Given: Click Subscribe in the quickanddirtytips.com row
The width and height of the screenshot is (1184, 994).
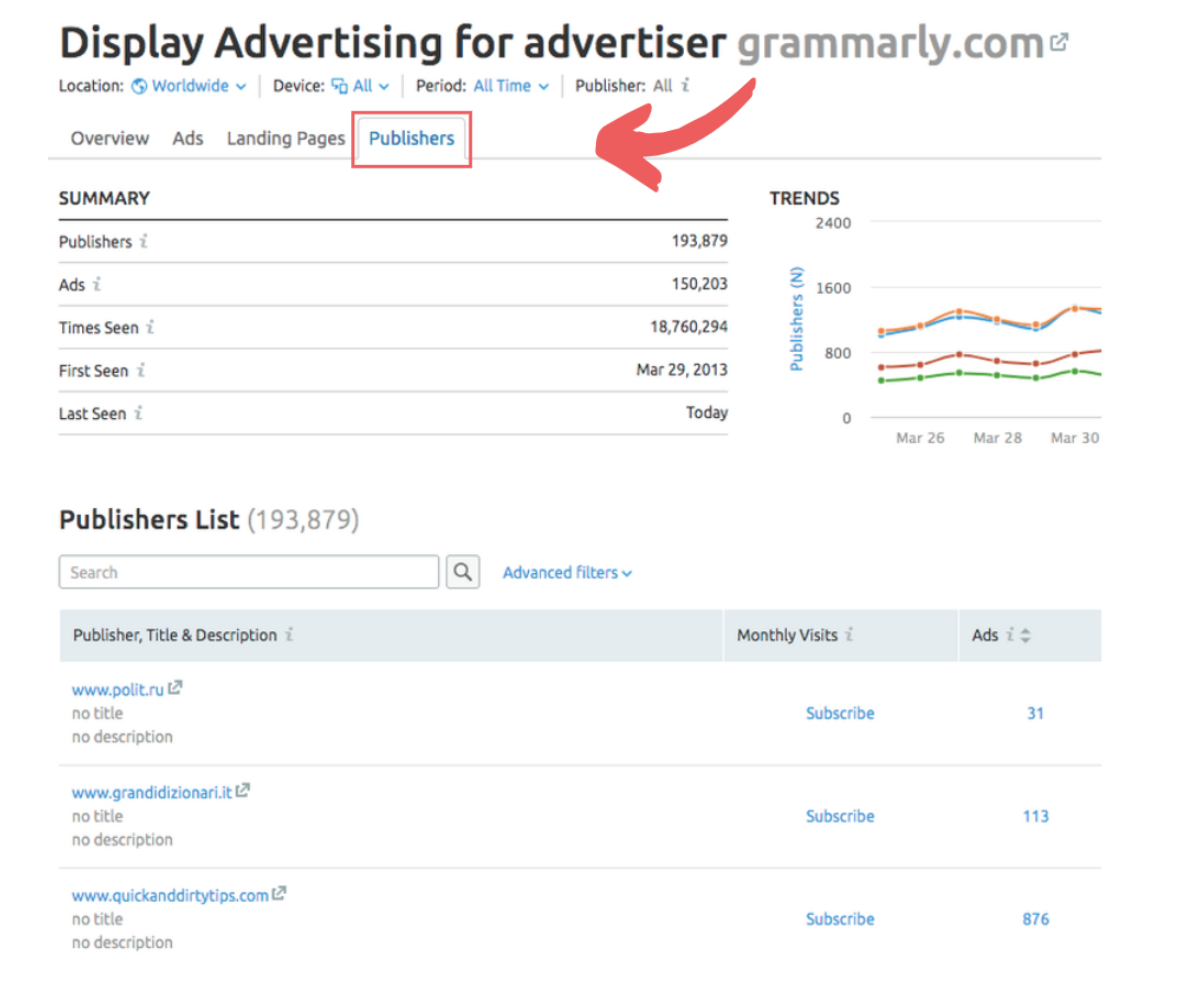Looking at the screenshot, I should [x=840, y=918].
